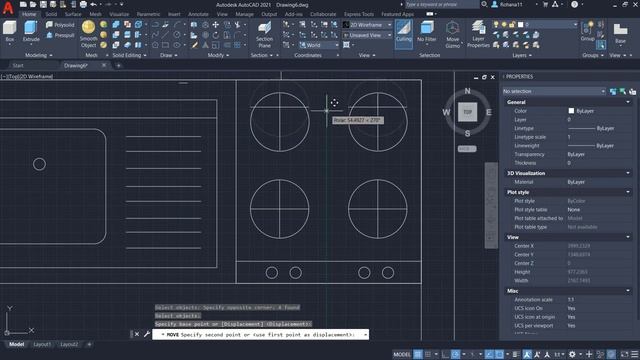Switch to the Visualize ribbon tab

pos(119,14)
